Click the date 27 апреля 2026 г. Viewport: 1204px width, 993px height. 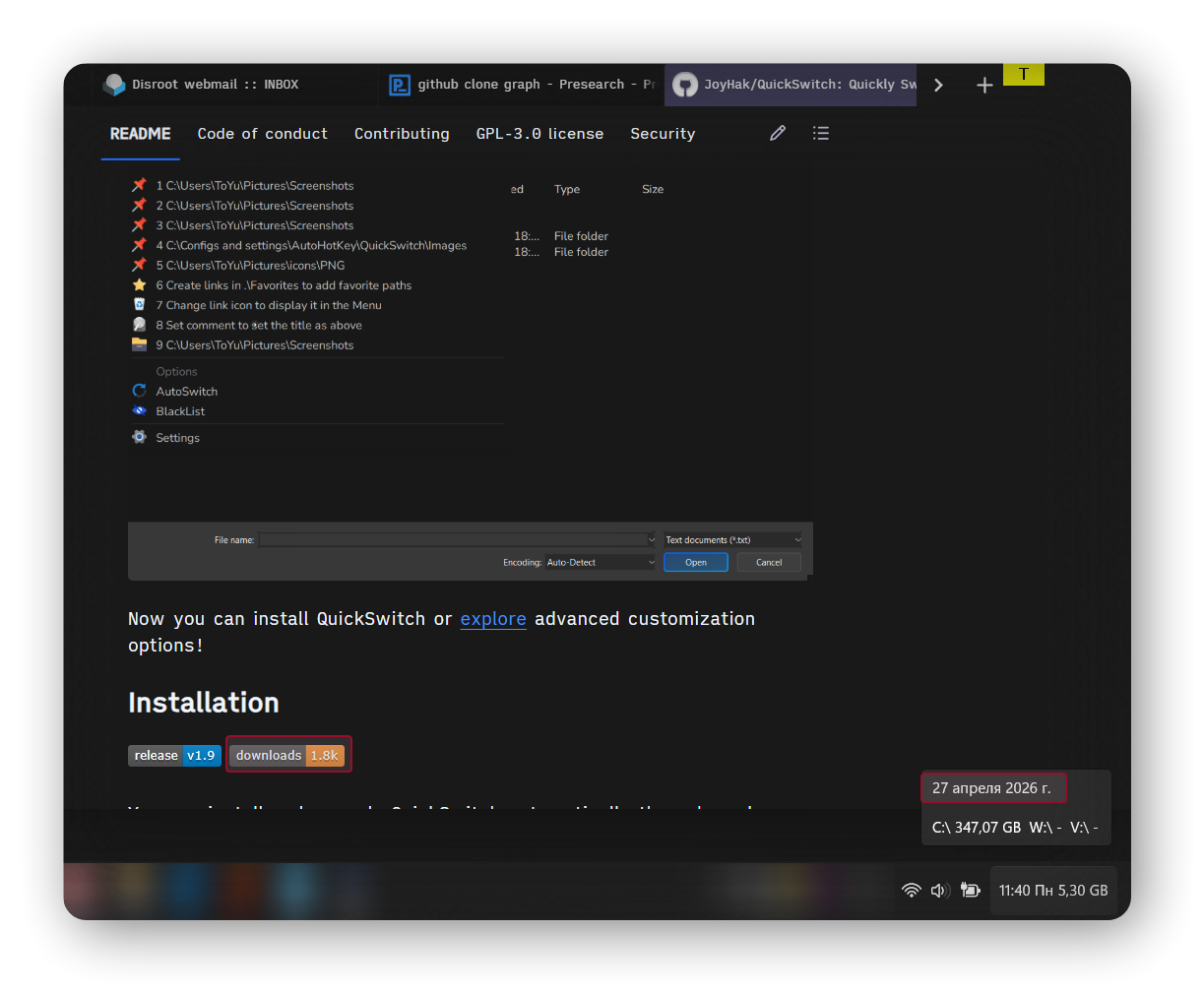point(992,788)
